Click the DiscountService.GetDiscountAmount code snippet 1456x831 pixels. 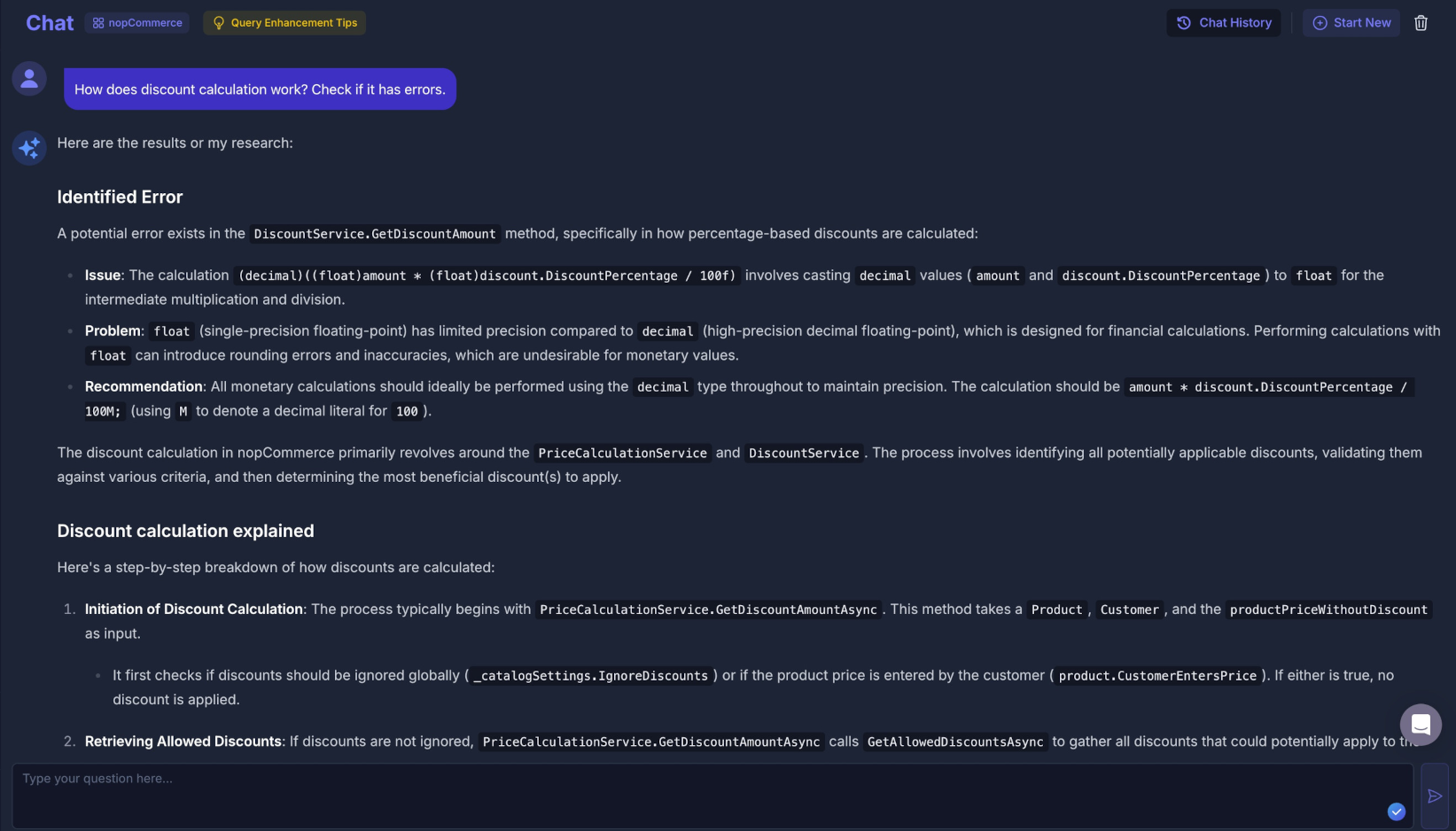pos(375,234)
